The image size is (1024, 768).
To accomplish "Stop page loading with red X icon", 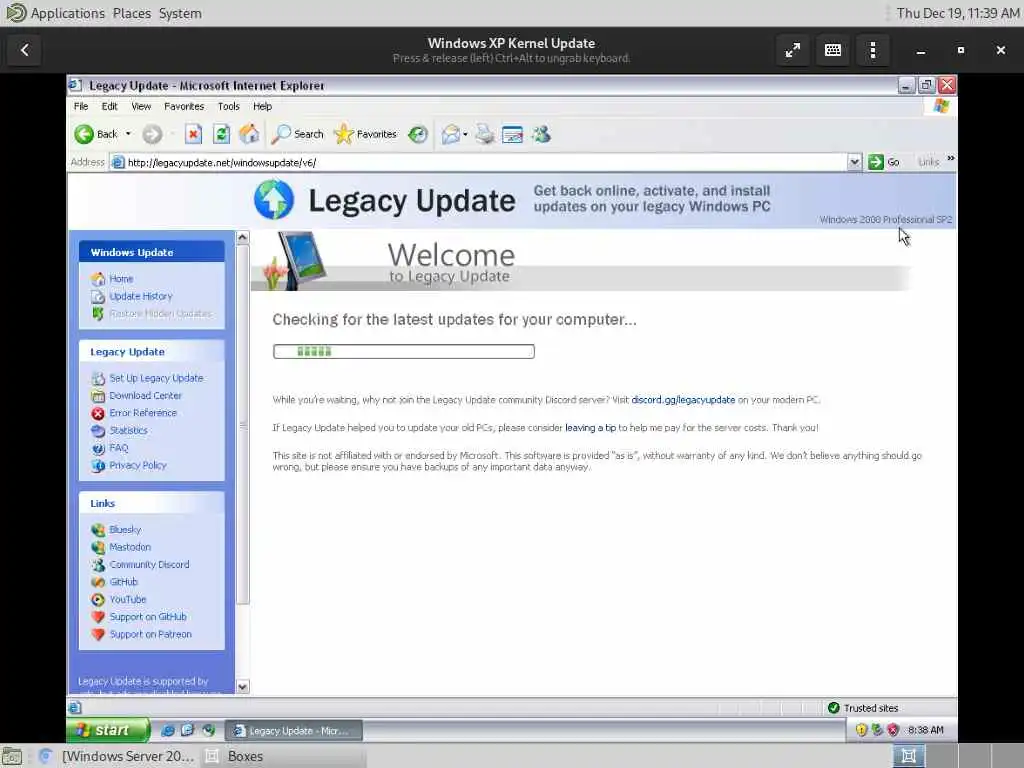I will 193,135.
